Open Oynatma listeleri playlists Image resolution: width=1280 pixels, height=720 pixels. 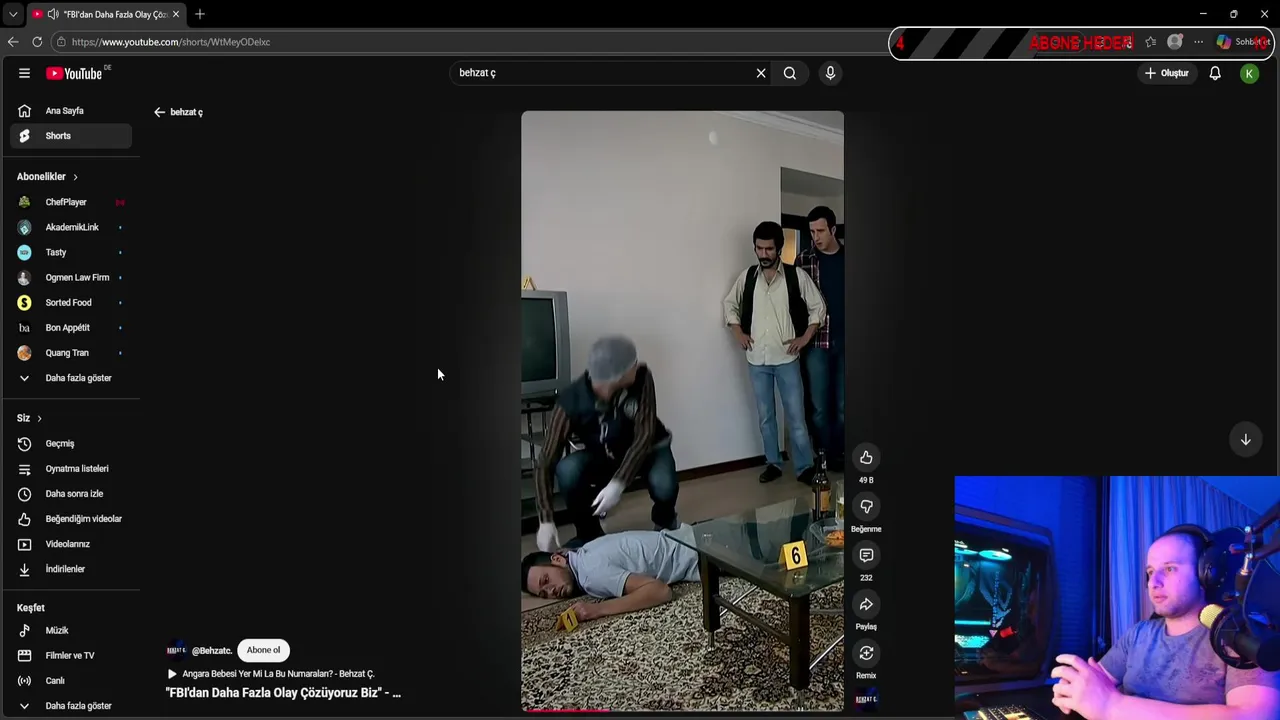[x=70, y=469]
